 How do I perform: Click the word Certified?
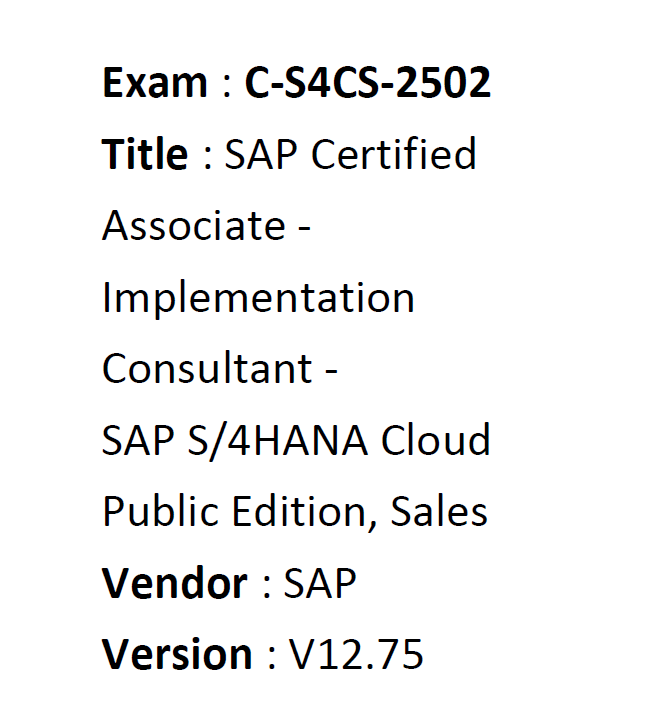394,153
